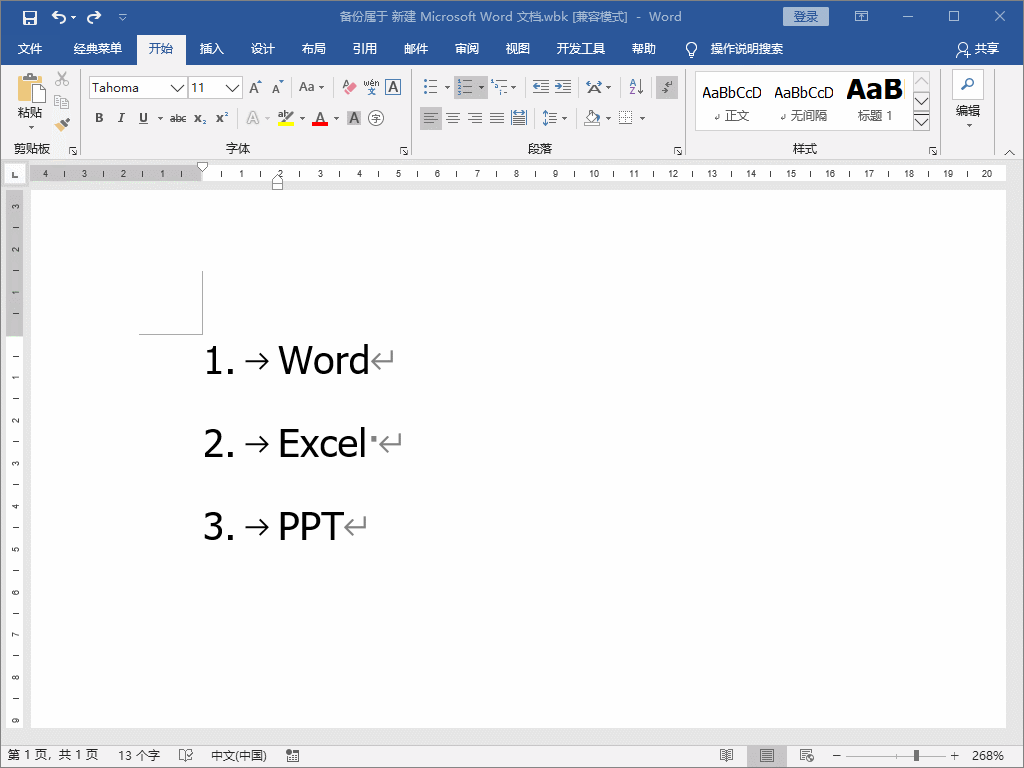
Task: Open the Tahoma font name dropdown
Action: (x=177, y=88)
